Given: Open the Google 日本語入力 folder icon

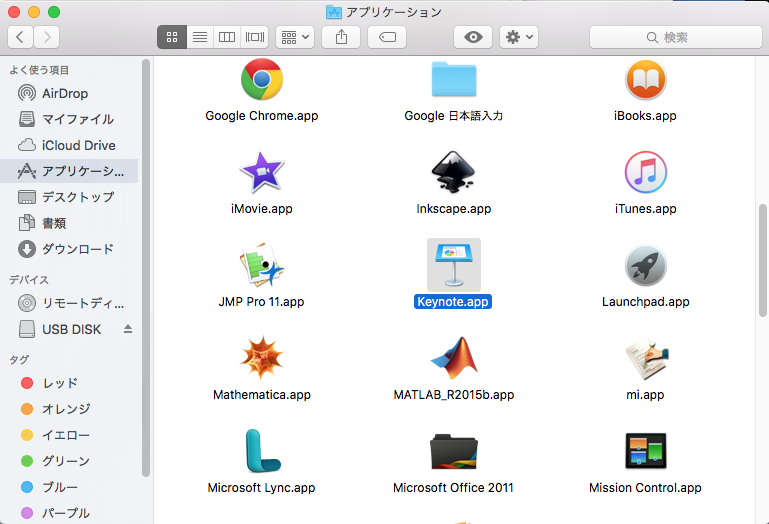Looking at the screenshot, I should [x=454, y=79].
